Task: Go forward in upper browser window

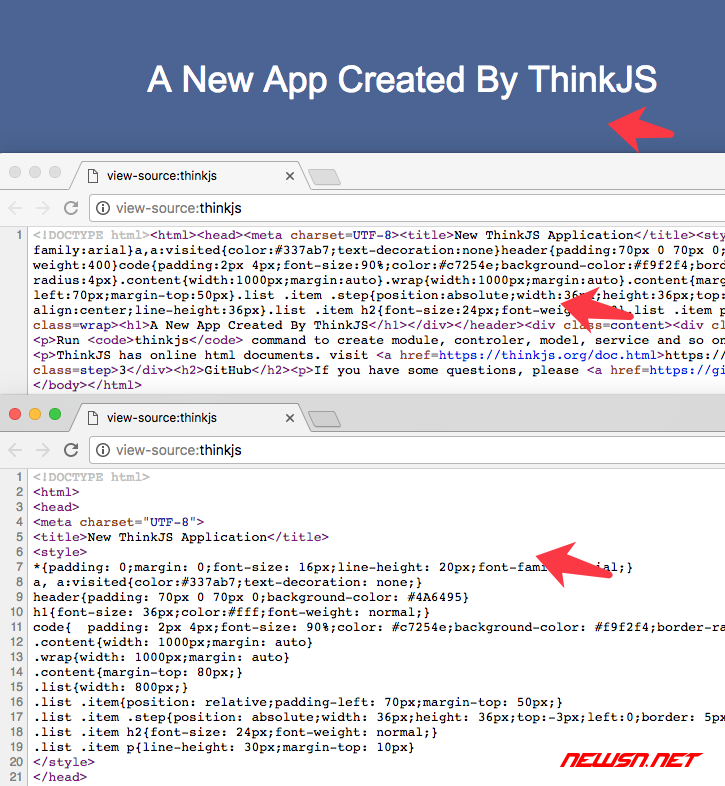Action: coord(43,208)
